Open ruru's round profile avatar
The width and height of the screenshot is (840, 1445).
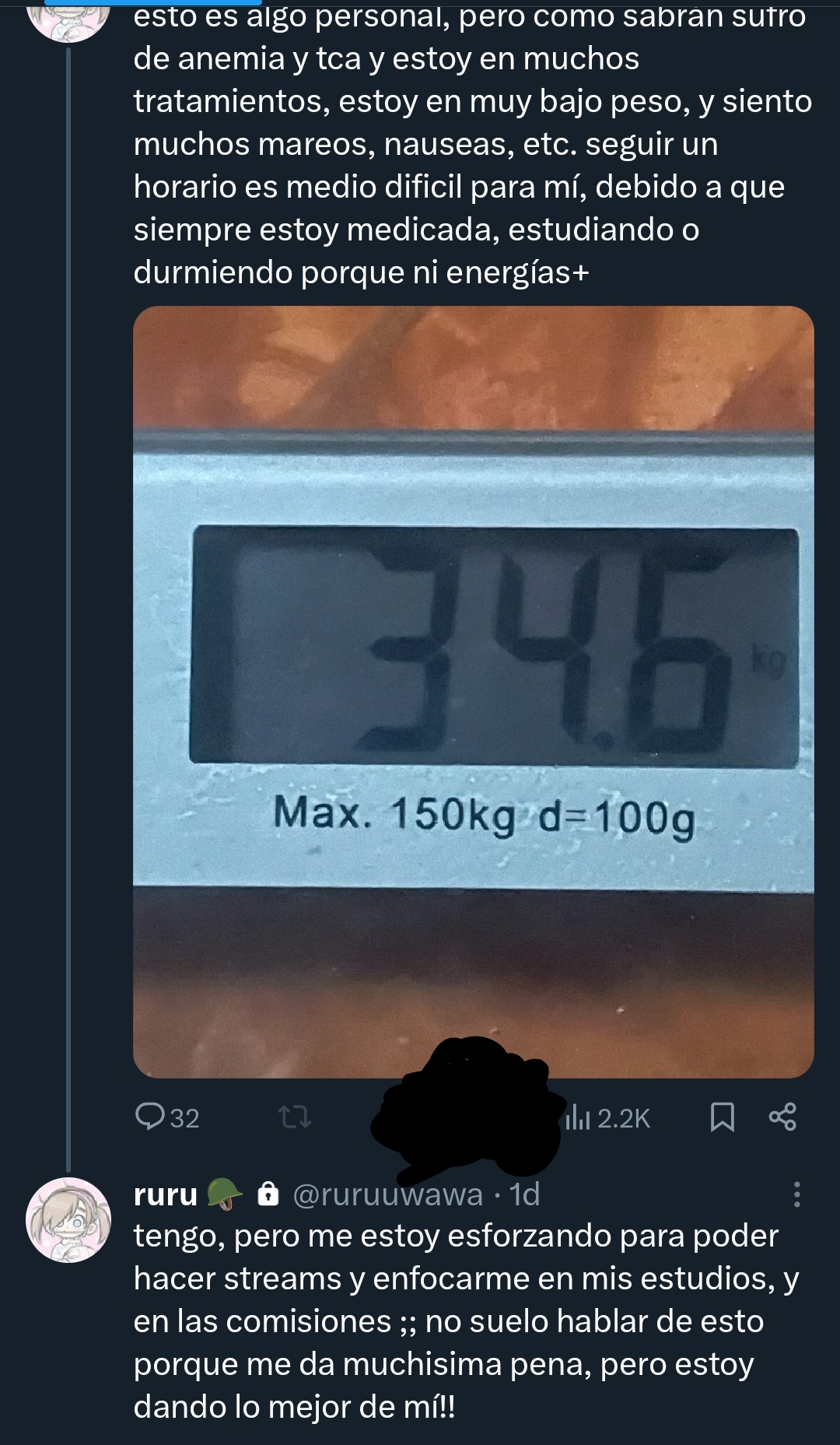[x=68, y=1219]
